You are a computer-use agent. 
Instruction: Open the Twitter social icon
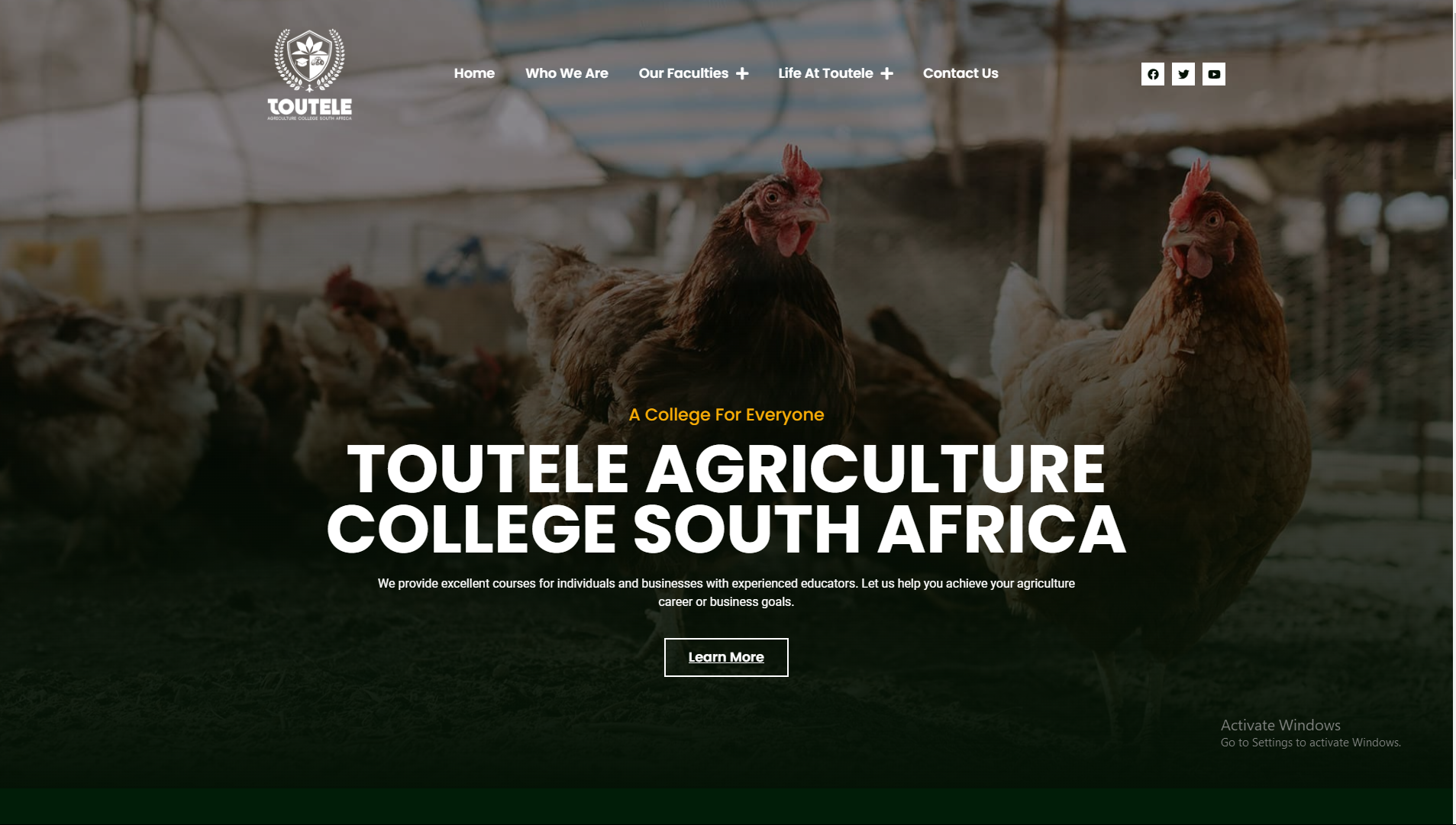[x=1183, y=74]
